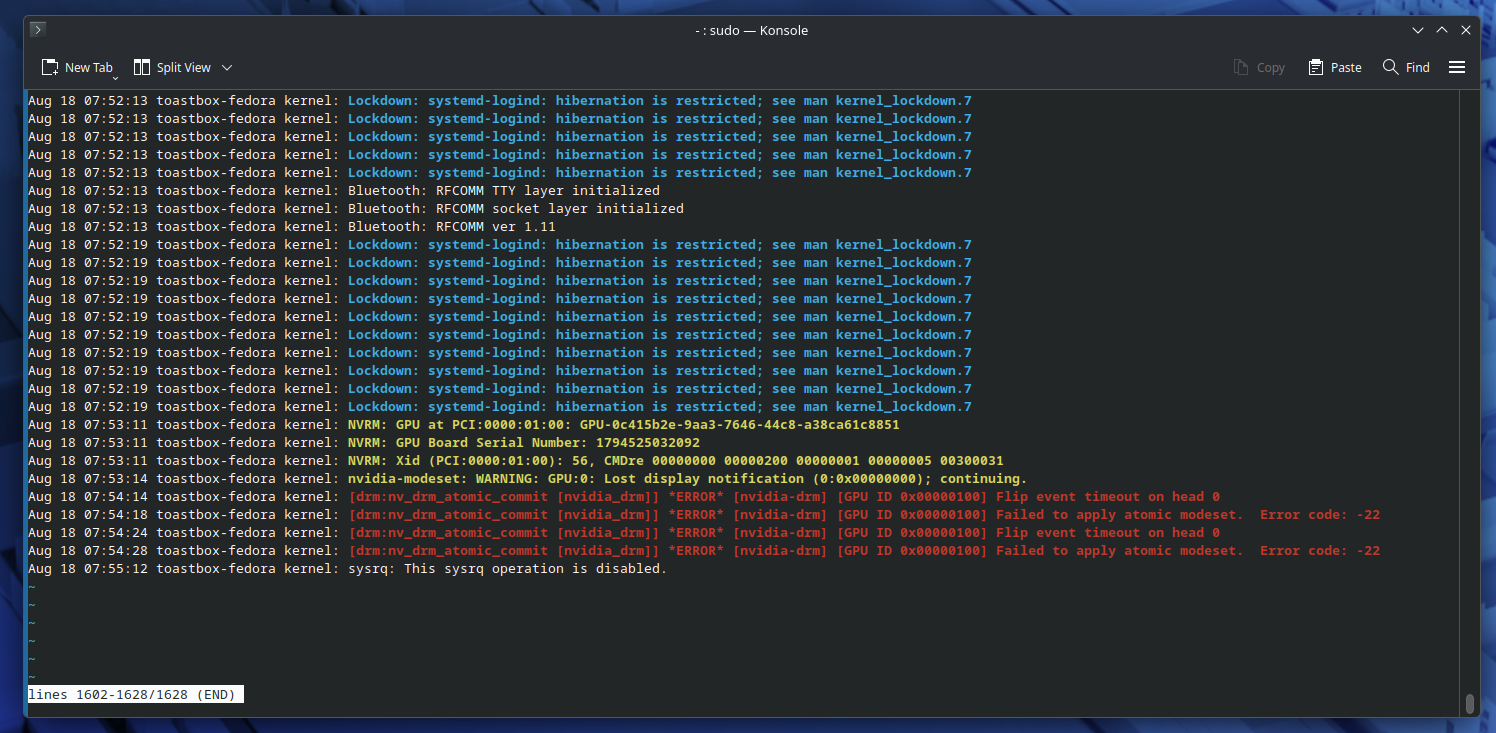Click the 07:54:14 "Flip event timeout on head 0" error
Viewport: 1496px width, 733px height.
click(624, 497)
